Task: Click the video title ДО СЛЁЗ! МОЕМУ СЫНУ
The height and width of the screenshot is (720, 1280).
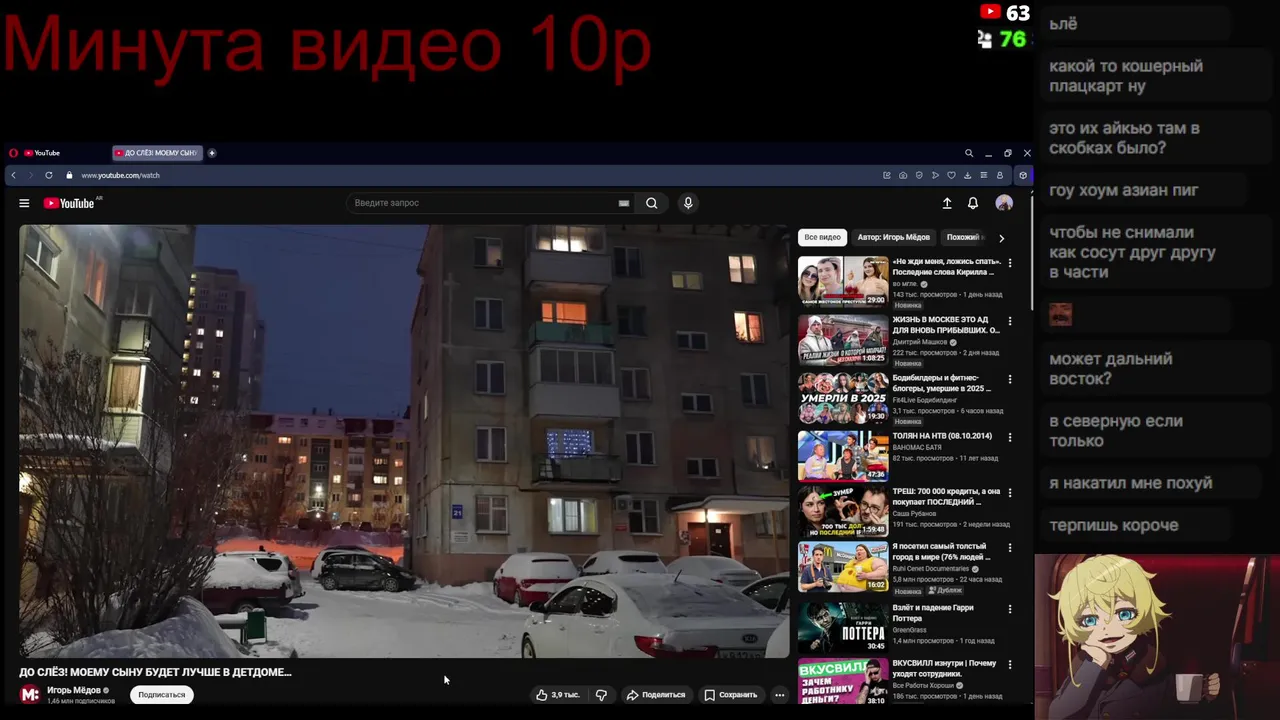Action: click(x=155, y=672)
